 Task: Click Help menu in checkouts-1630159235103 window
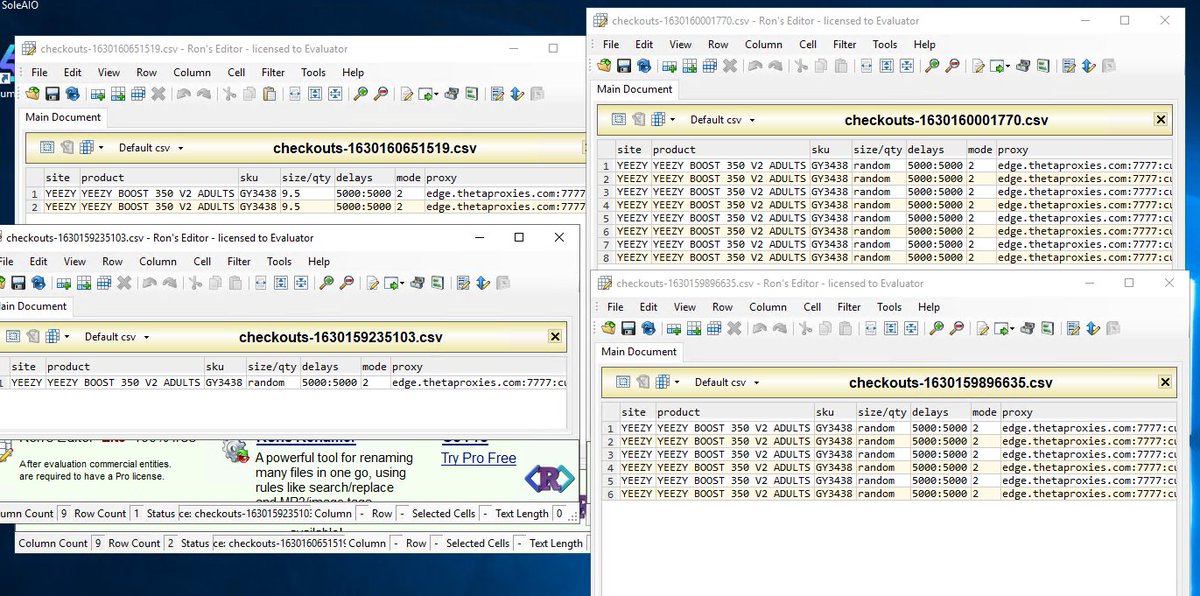319,261
